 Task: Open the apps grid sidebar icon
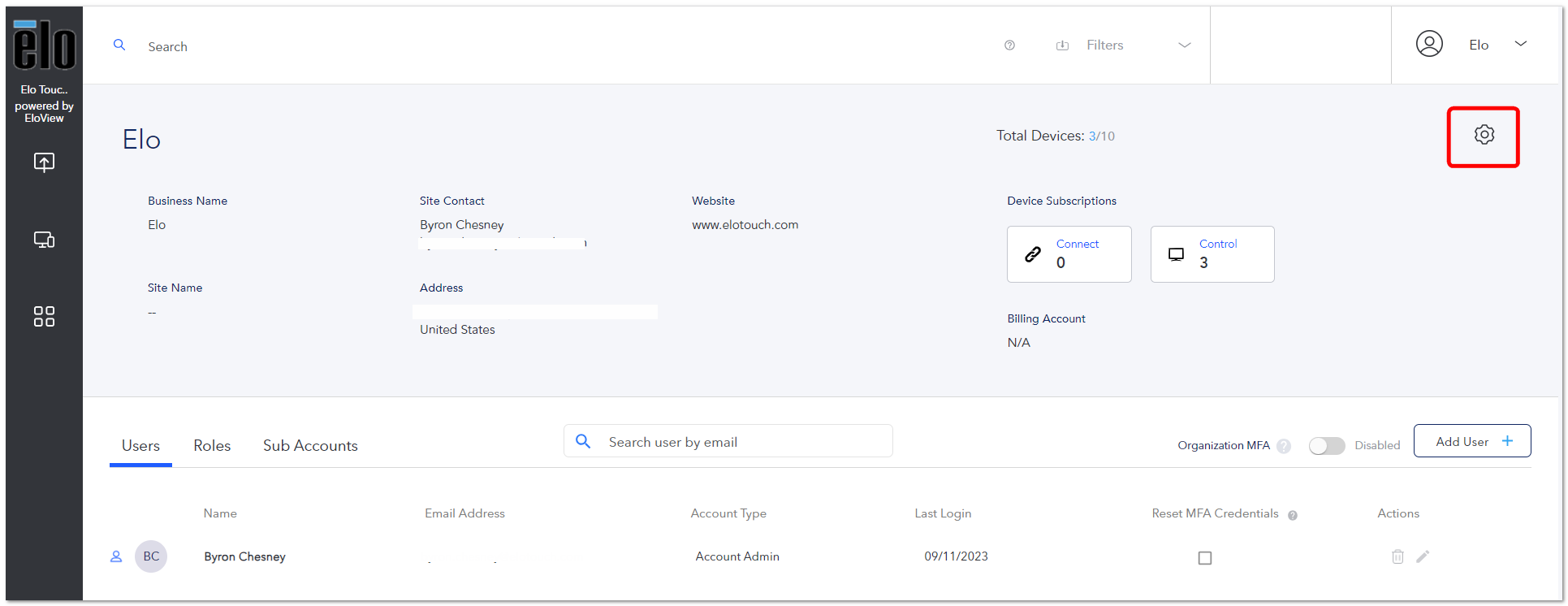[x=44, y=316]
